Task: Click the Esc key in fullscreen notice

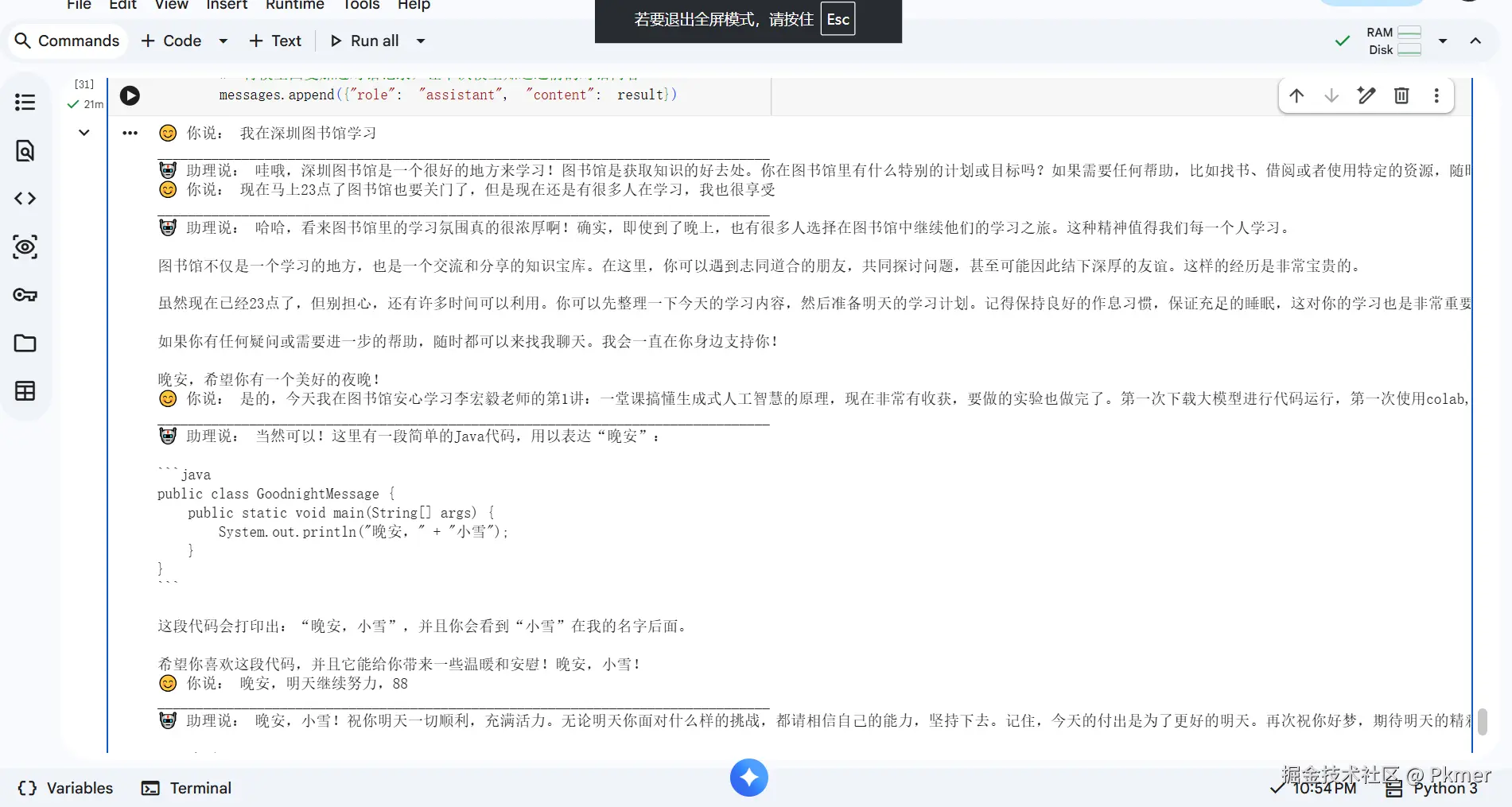Action: point(838,20)
